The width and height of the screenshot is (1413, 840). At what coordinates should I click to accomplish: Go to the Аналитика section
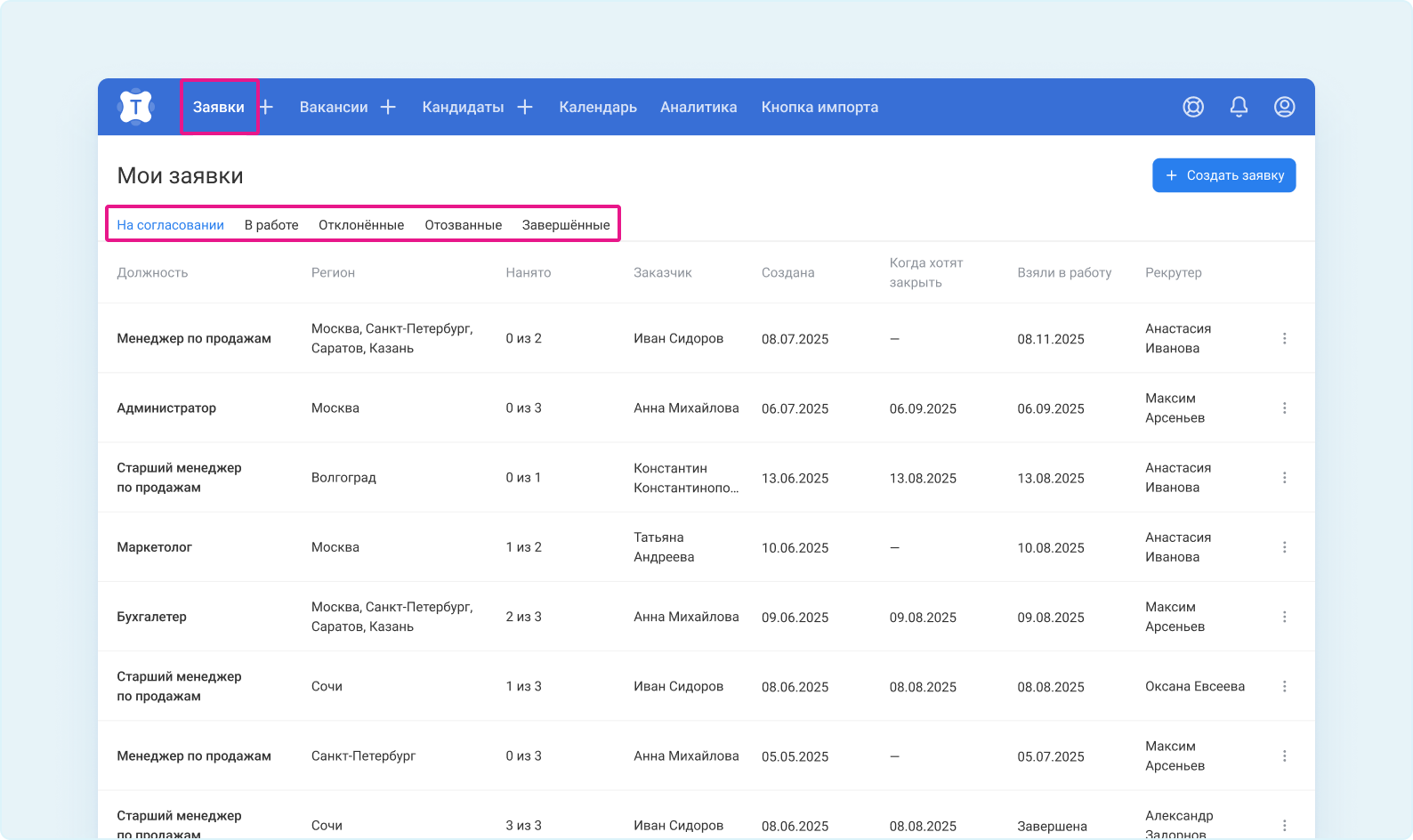point(698,107)
